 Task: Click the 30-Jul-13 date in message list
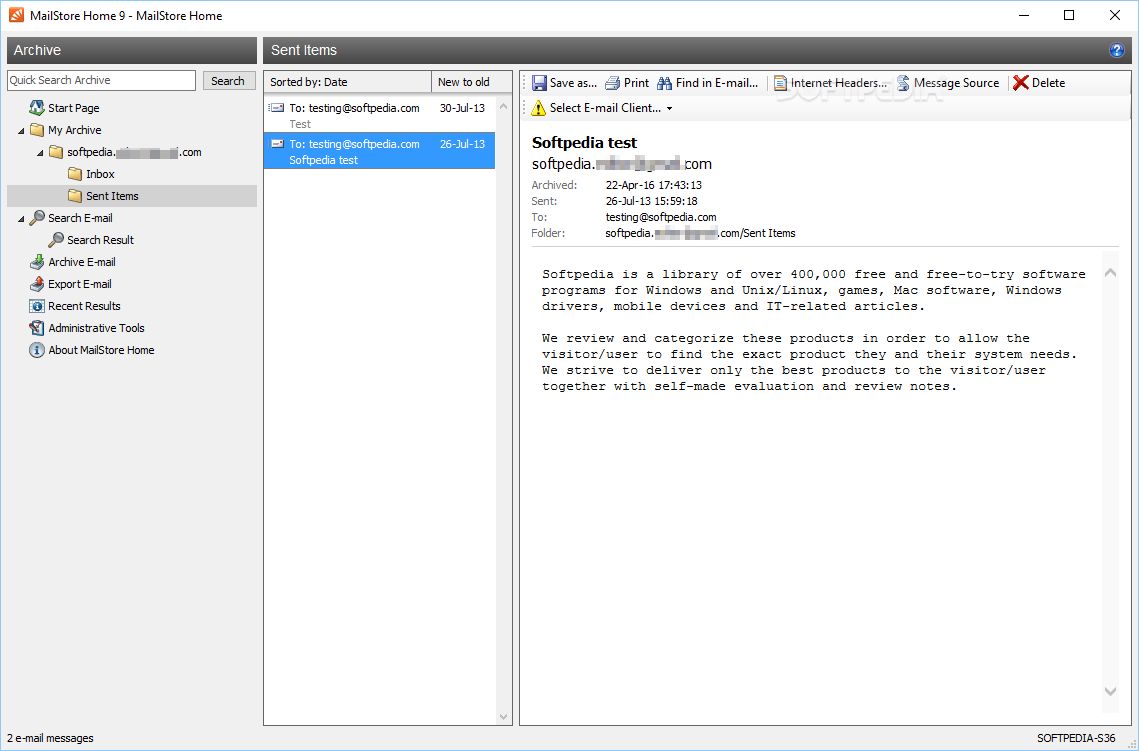[462, 108]
